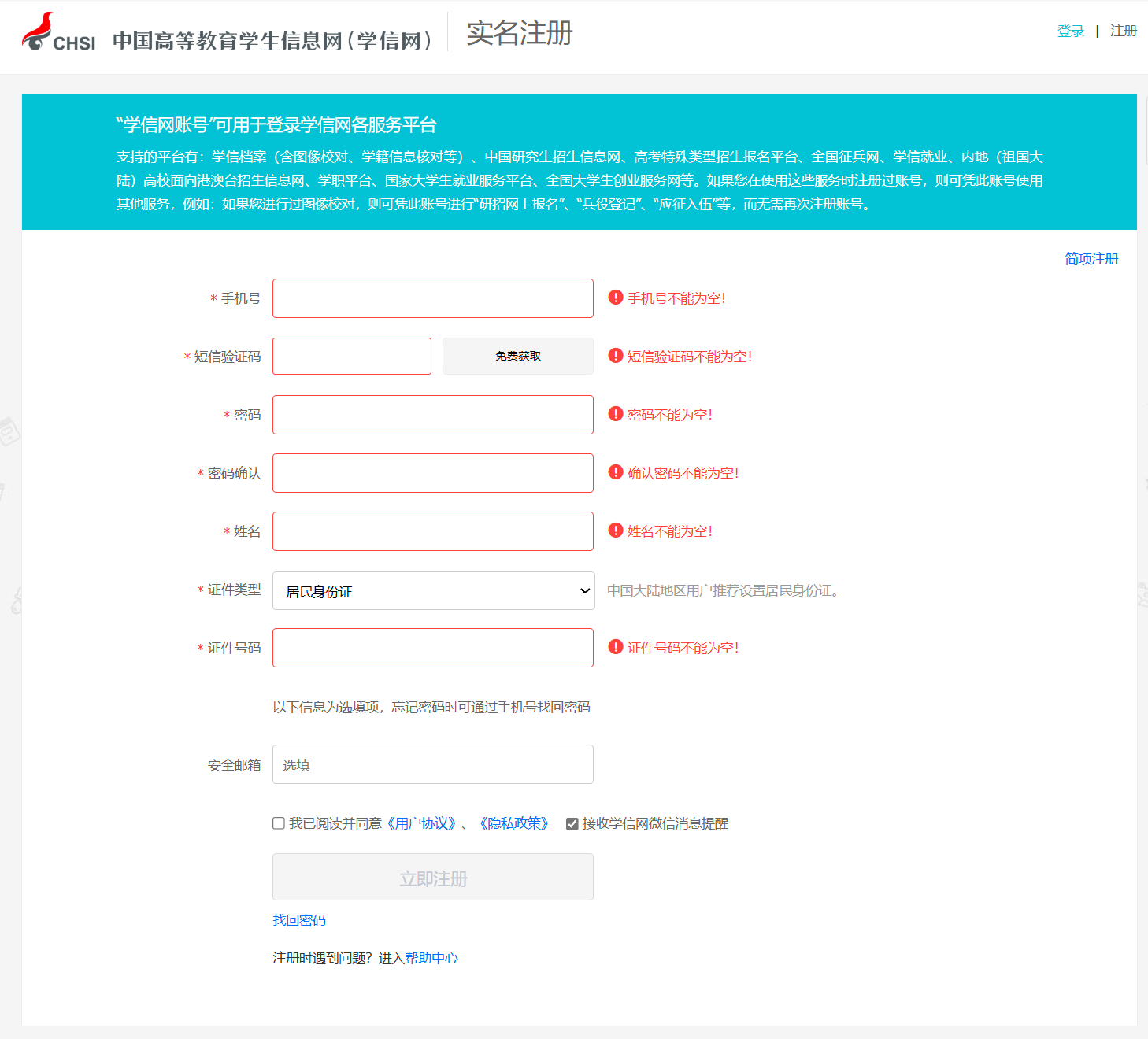Click 免费获取 verification code button
This screenshot has height=1039, width=1148.
point(518,356)
